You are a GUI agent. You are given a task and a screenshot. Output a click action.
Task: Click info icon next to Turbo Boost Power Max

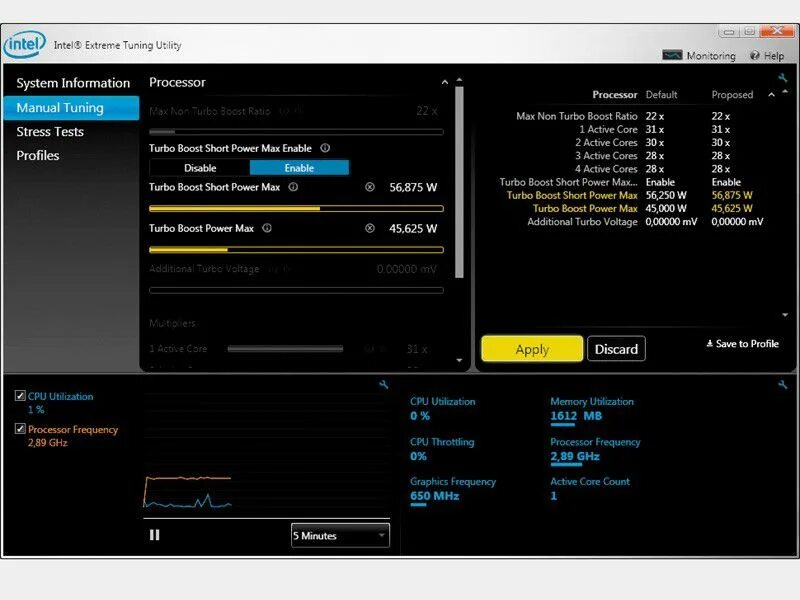pyautogui.click(x=267, y=228)
